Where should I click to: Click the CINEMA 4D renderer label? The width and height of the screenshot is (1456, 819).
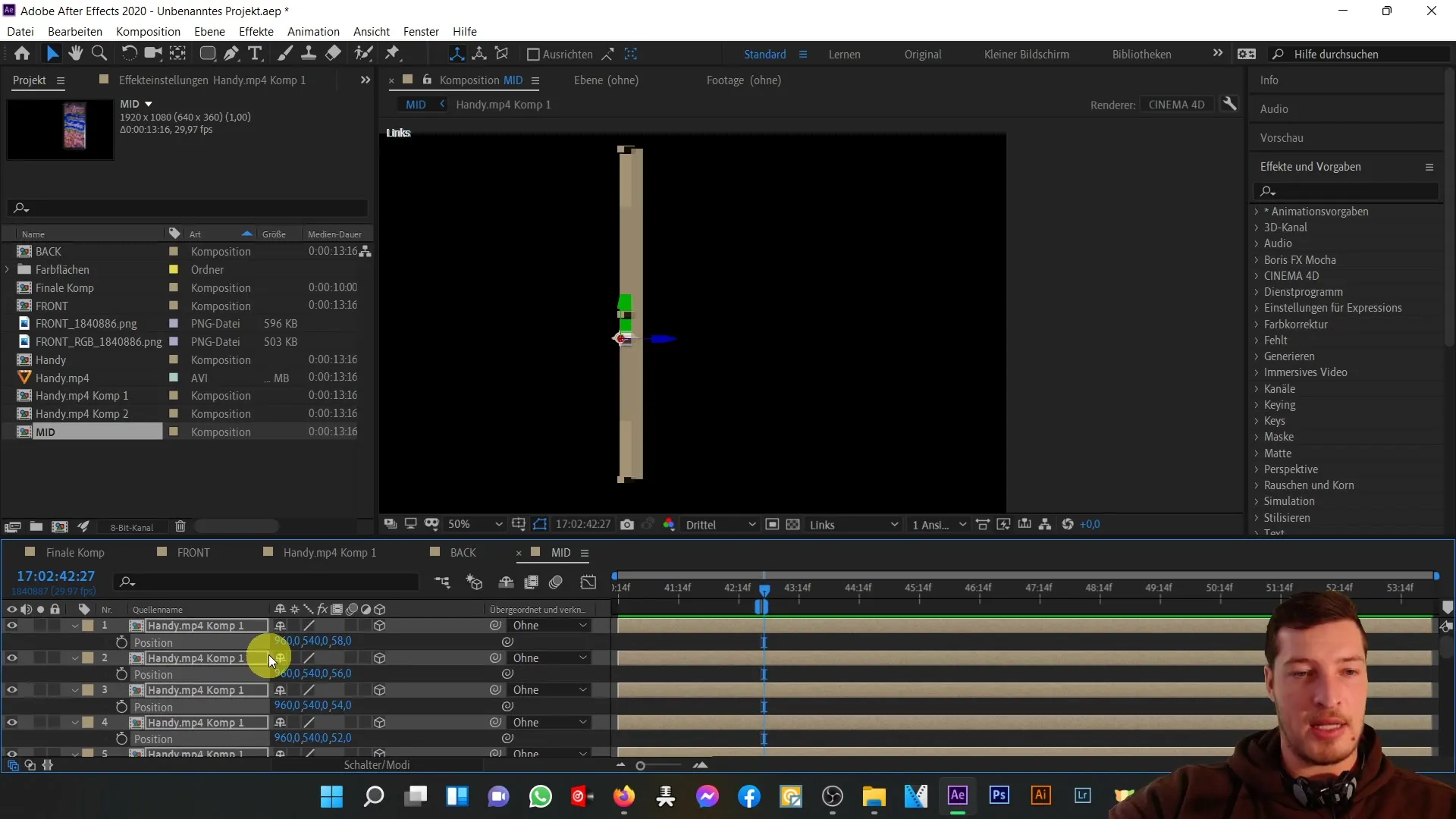(x=1175, y=104)
